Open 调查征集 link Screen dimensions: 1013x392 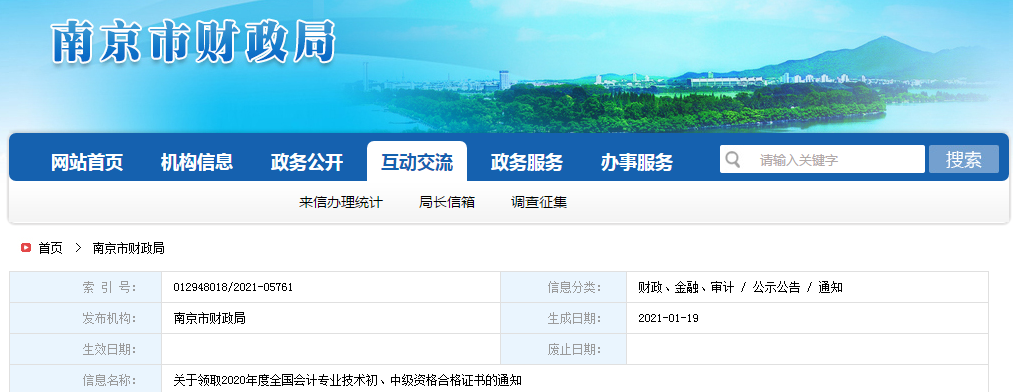539,203
